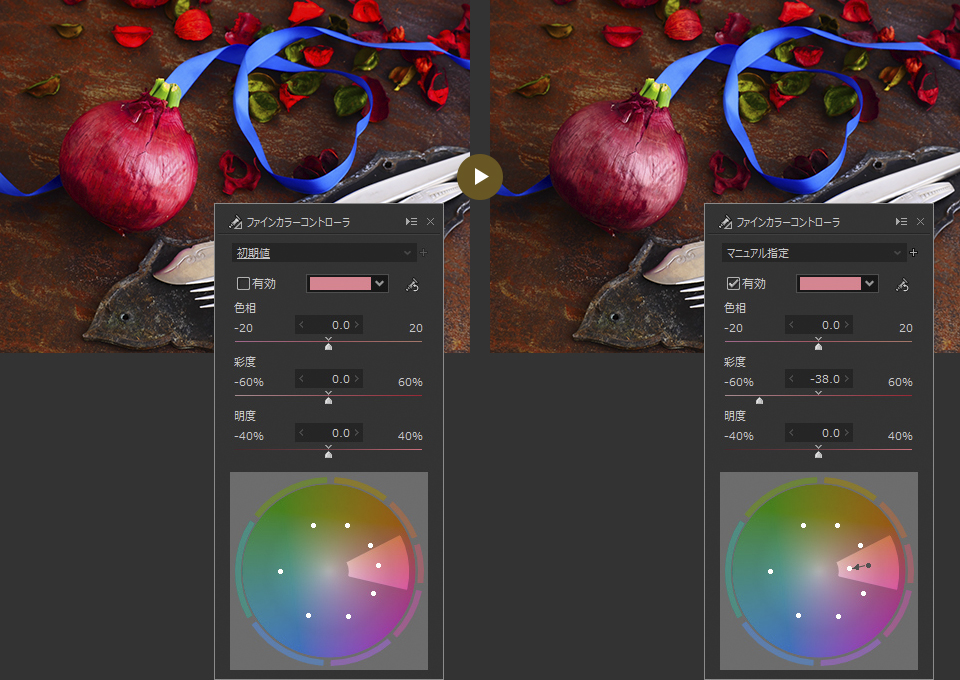Click the decrease arrow of the -38.0 彩度 field
960x680 pixels.
(793, 379)
